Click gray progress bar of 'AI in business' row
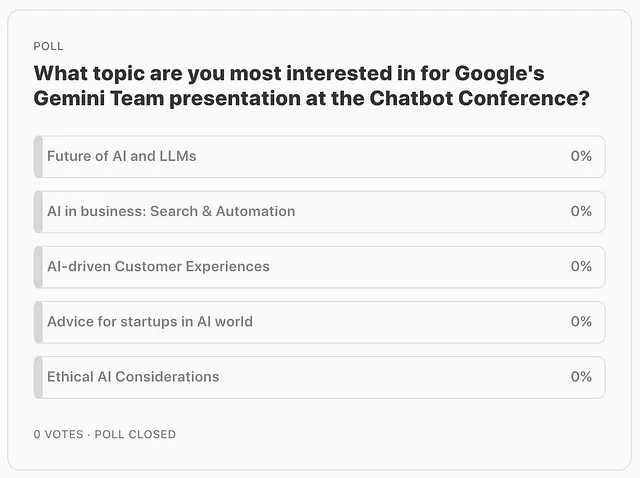 click(x=38, y=212)
